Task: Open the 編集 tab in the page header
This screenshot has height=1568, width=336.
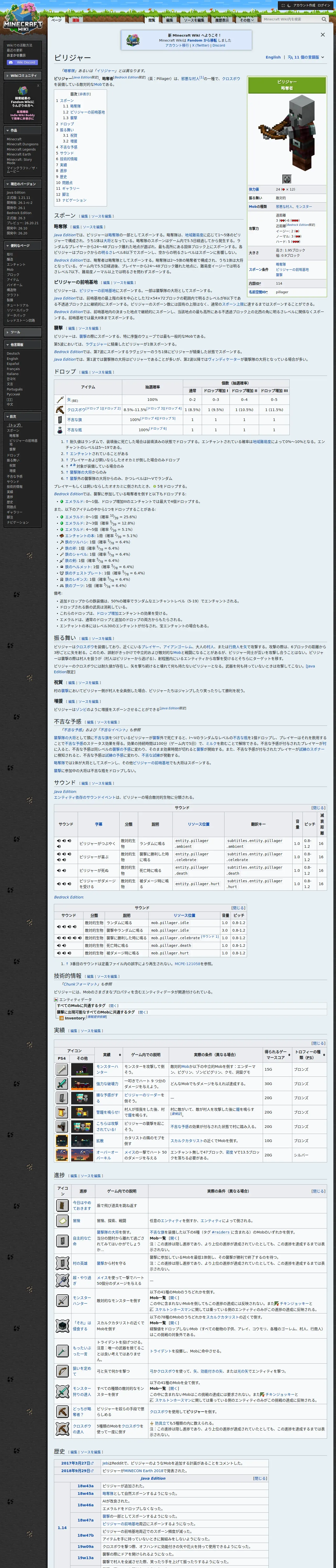Action: [170, 20]
